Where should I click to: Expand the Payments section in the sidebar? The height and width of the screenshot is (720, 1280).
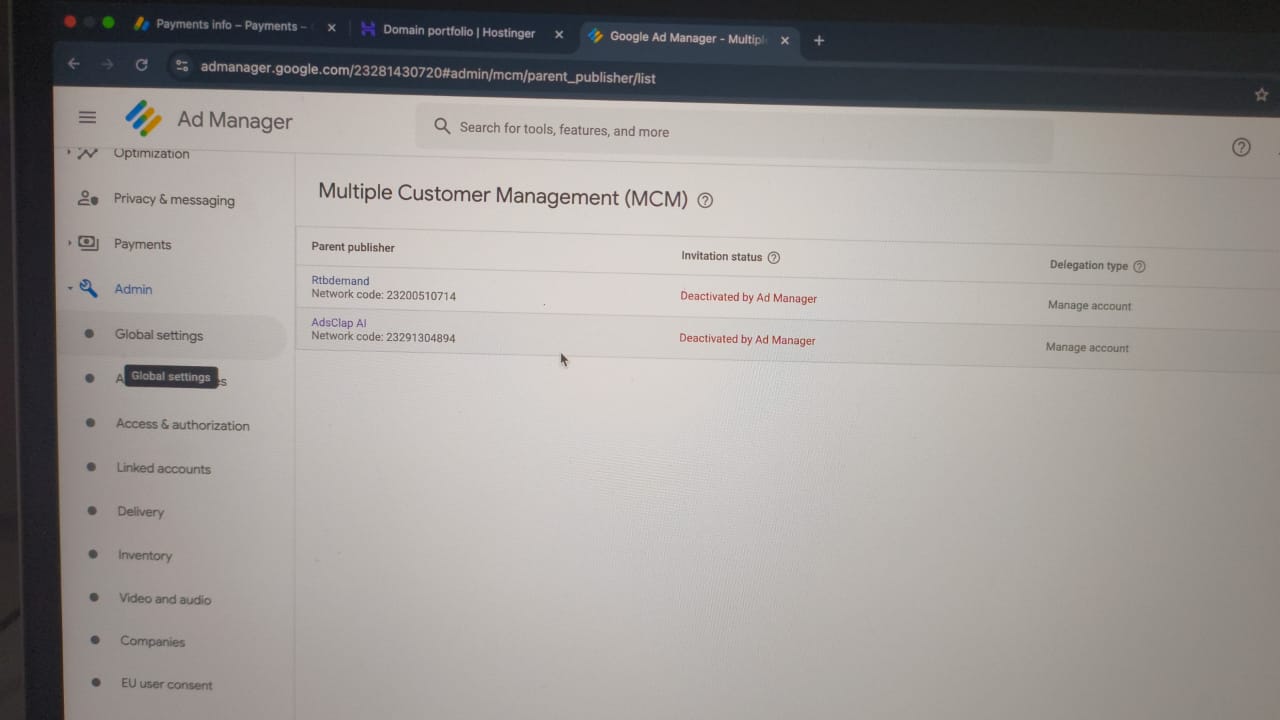(x=69, y=243)
